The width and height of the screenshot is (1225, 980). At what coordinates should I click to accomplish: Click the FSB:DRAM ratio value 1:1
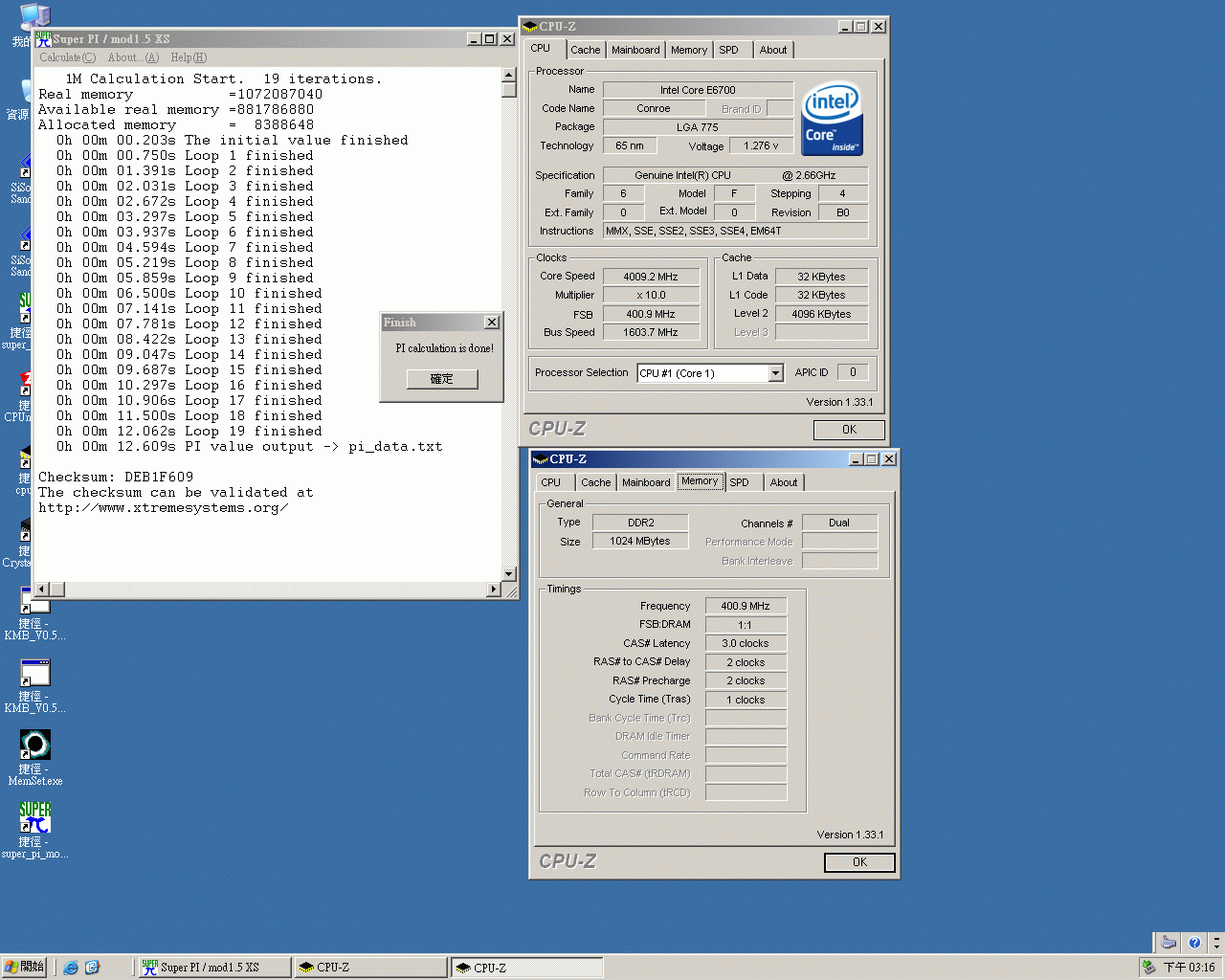tap(746, 625)
